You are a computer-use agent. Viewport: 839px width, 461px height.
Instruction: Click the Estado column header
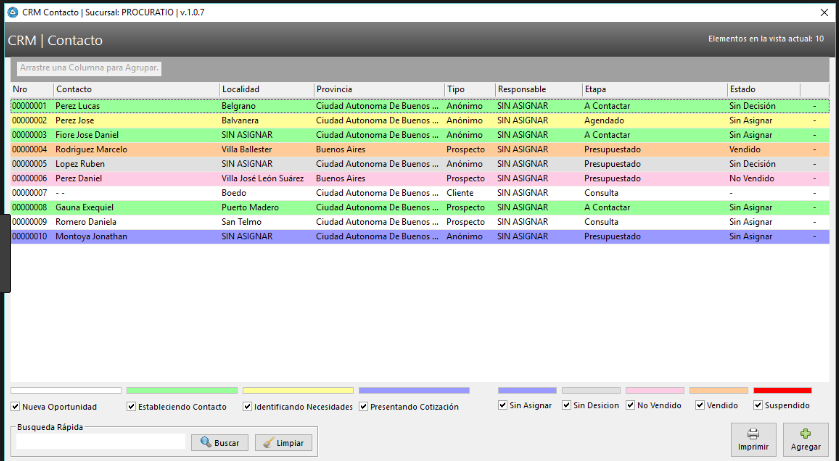[762, 89]
